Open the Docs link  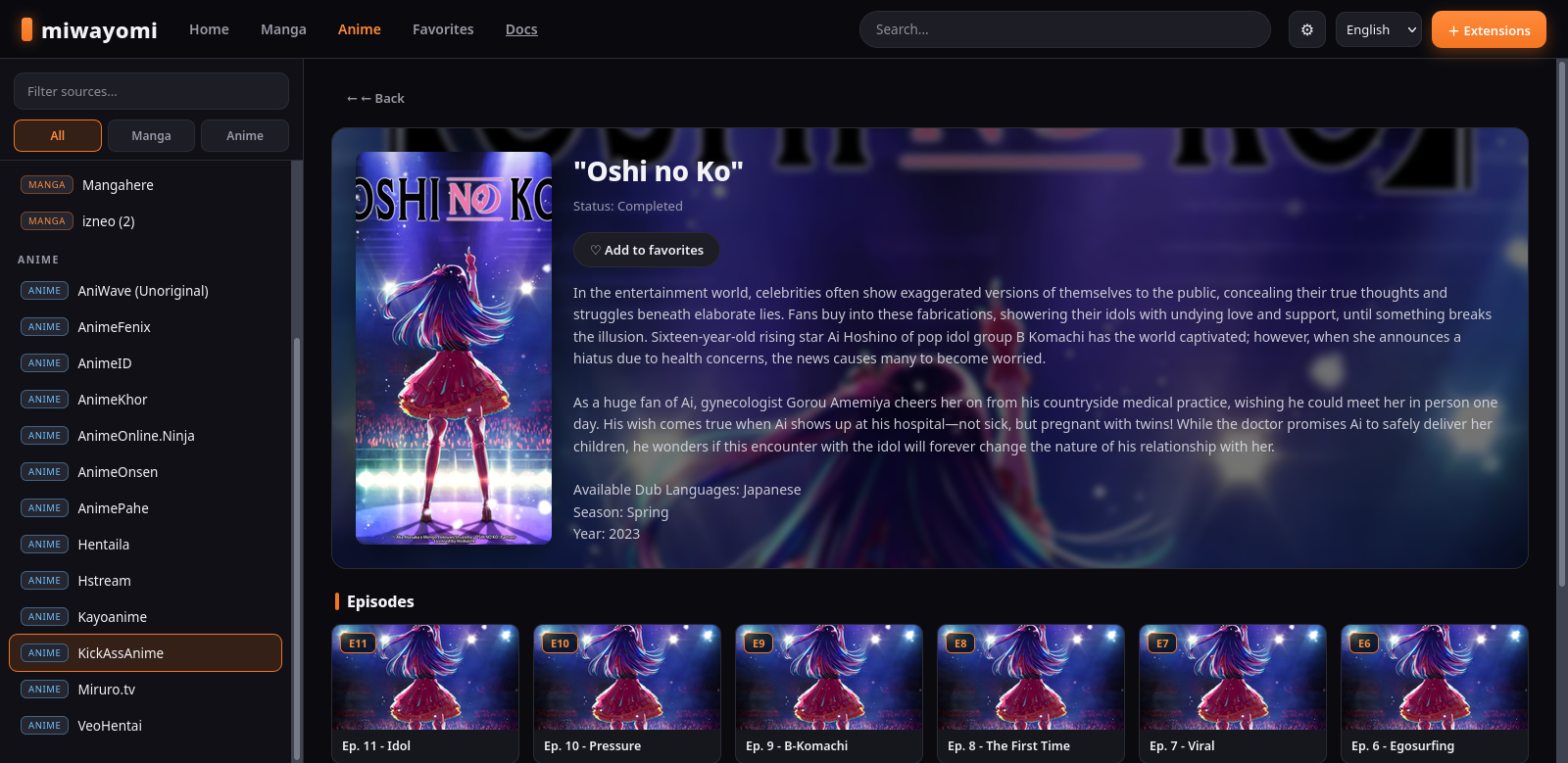521,29
